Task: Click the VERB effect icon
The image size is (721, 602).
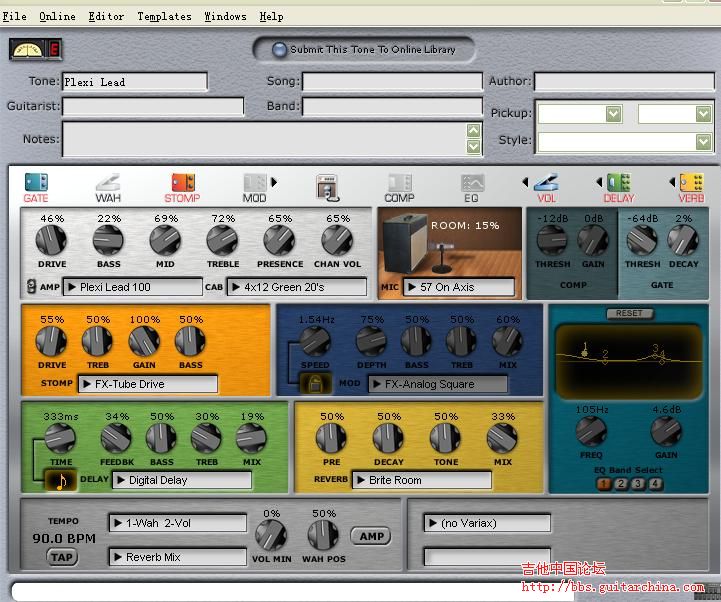Action: pos(691,184)
